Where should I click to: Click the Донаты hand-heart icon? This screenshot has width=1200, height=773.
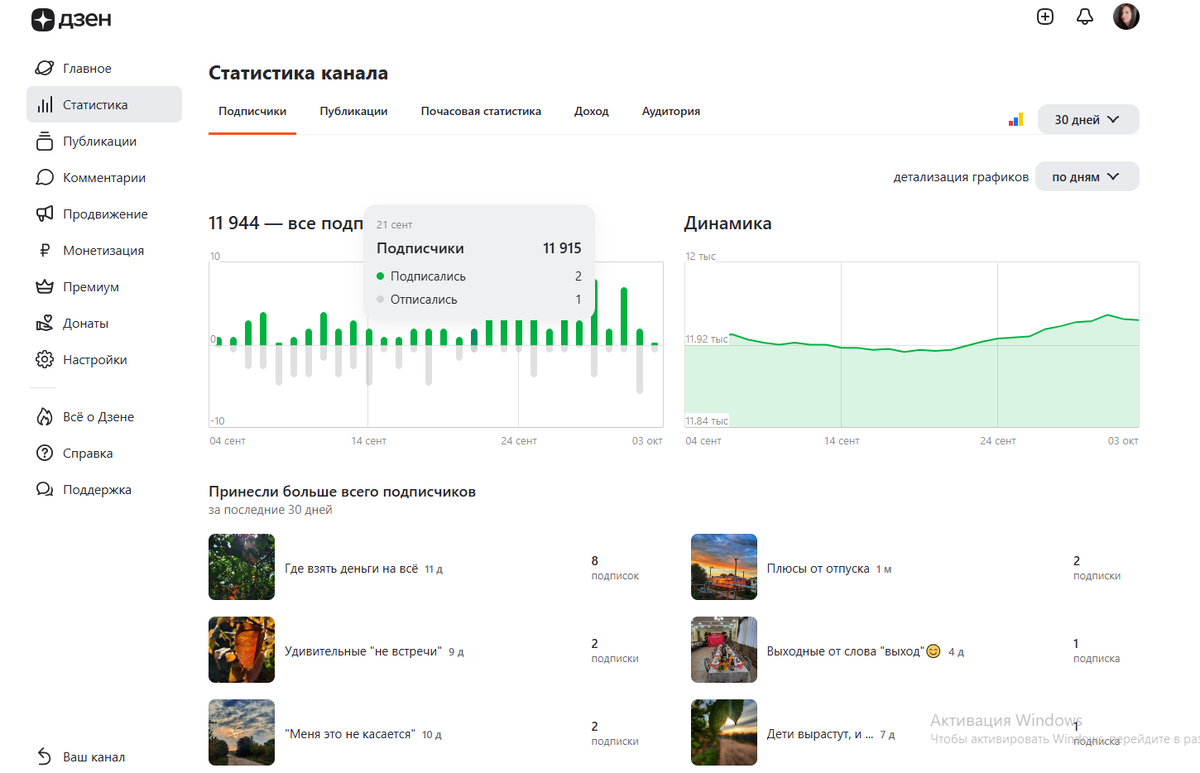[x=44, y=323]
